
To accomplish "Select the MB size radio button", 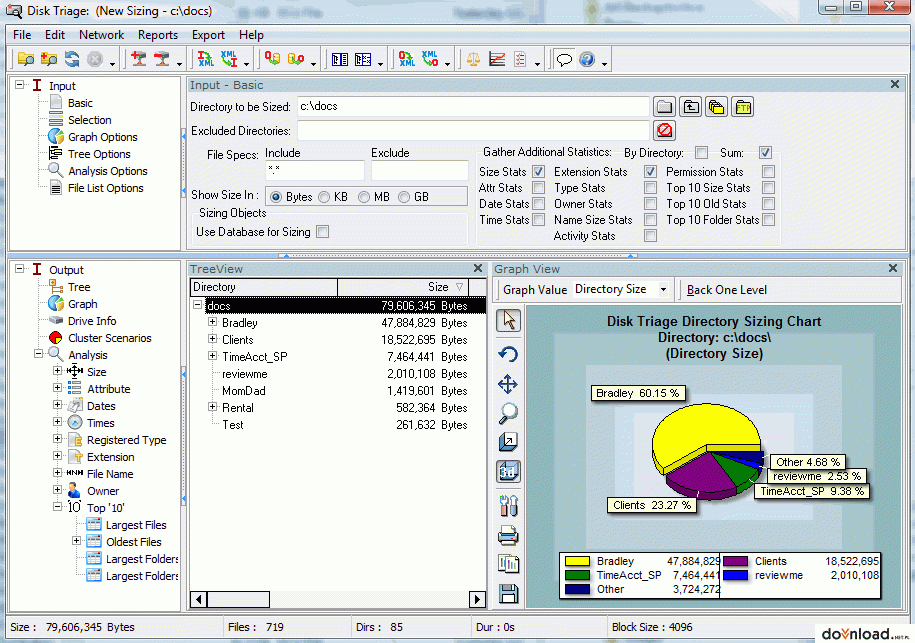I will click(364, 197).
